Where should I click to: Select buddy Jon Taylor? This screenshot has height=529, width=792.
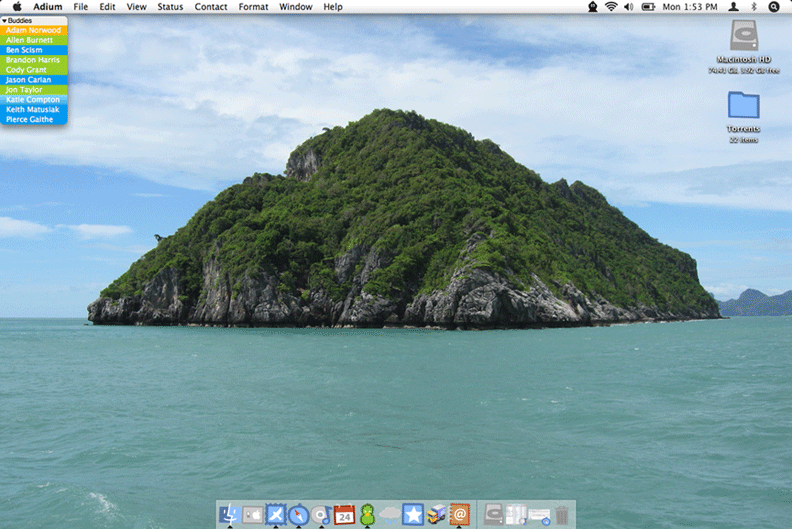(x=34, y=89)
